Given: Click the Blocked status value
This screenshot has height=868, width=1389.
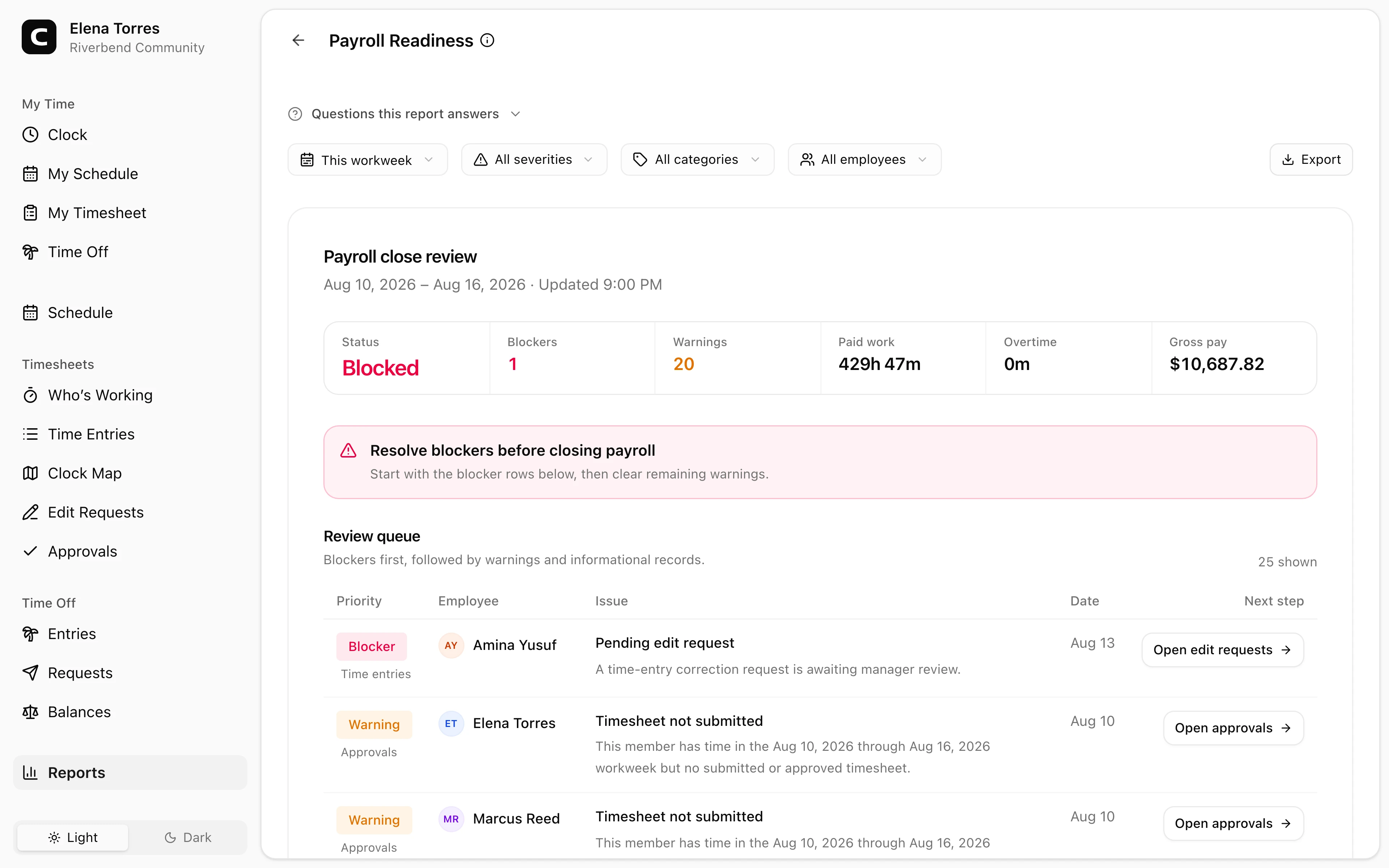Looking at the screenshot, I should [380, 368].
